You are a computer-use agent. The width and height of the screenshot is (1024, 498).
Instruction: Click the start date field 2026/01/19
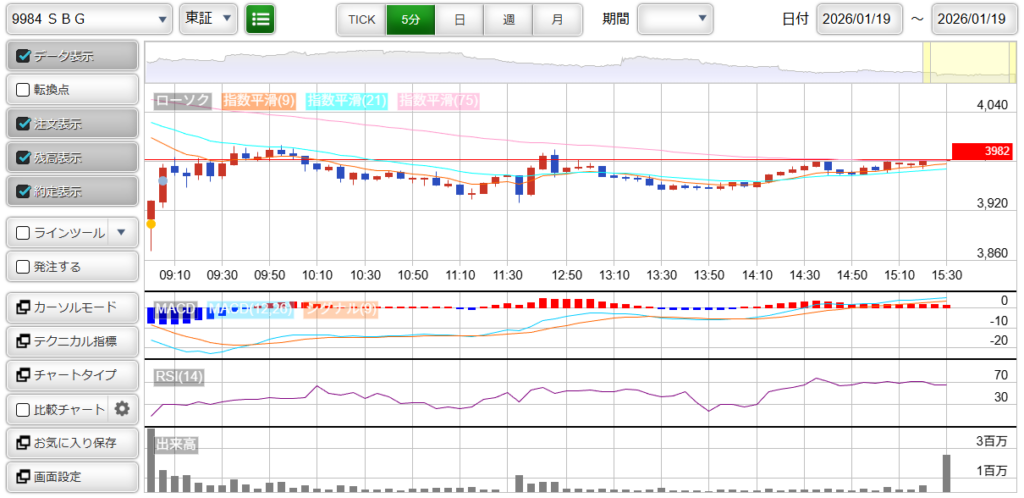[x=859, y=19]
